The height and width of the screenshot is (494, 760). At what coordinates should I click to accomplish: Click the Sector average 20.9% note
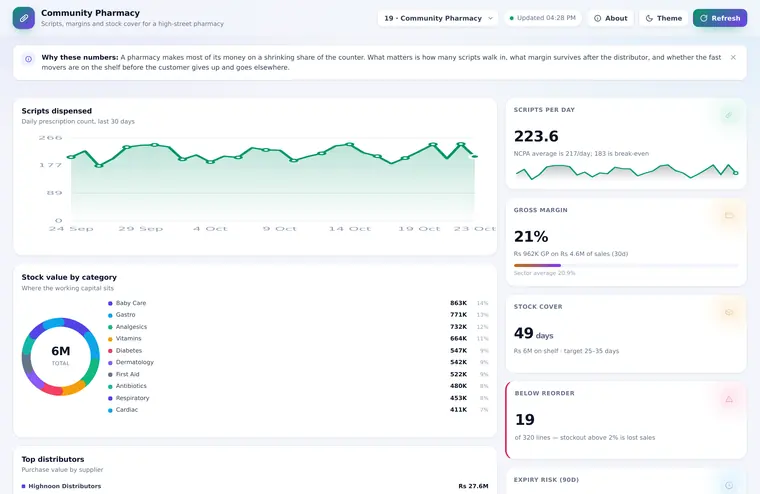pyautogui.click(x=544, y=273)
